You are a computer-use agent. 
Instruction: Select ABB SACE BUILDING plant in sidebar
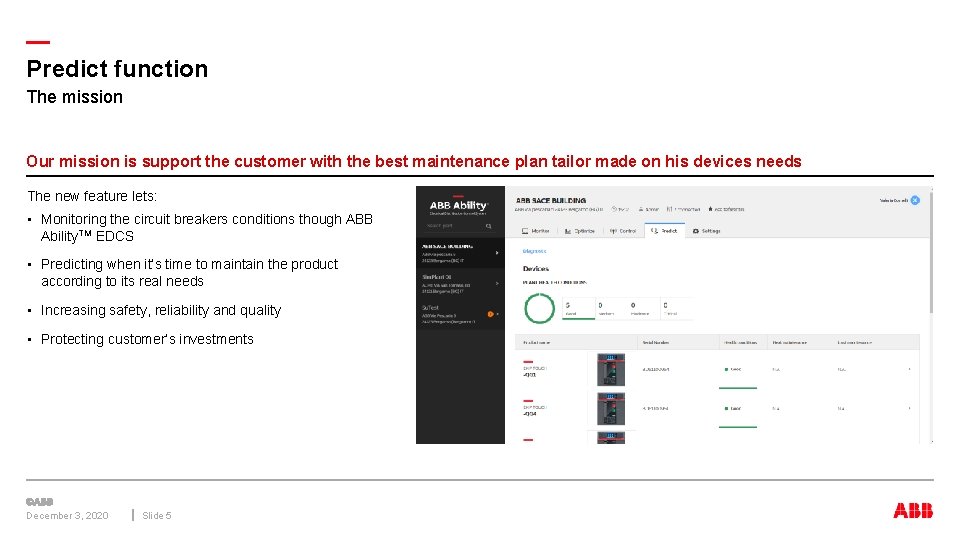pyautogui.click(x=460, y=253)
